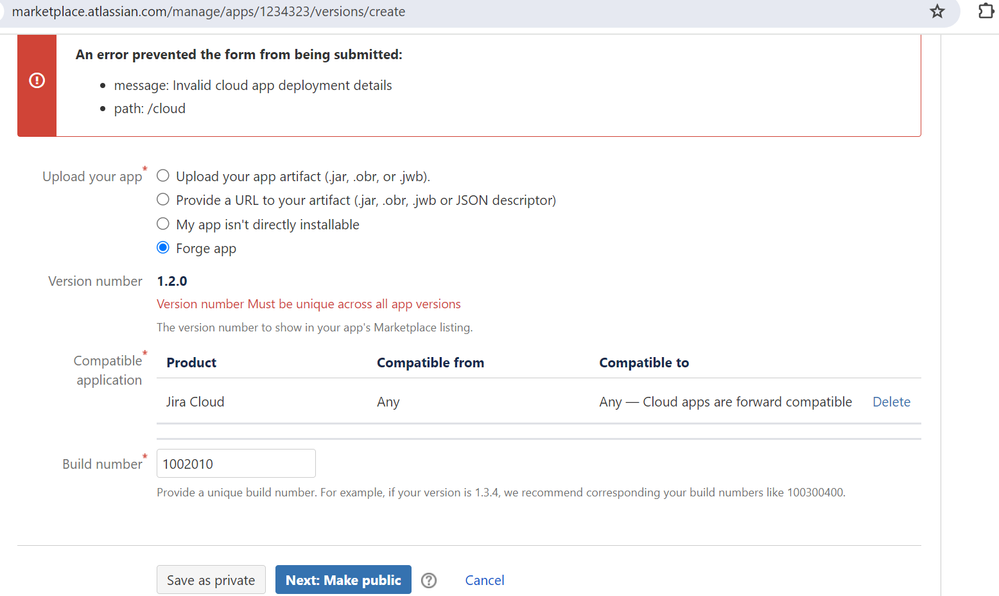Bookmark this page with the star icon
This screenshot has width=999, height=596.
937,11
